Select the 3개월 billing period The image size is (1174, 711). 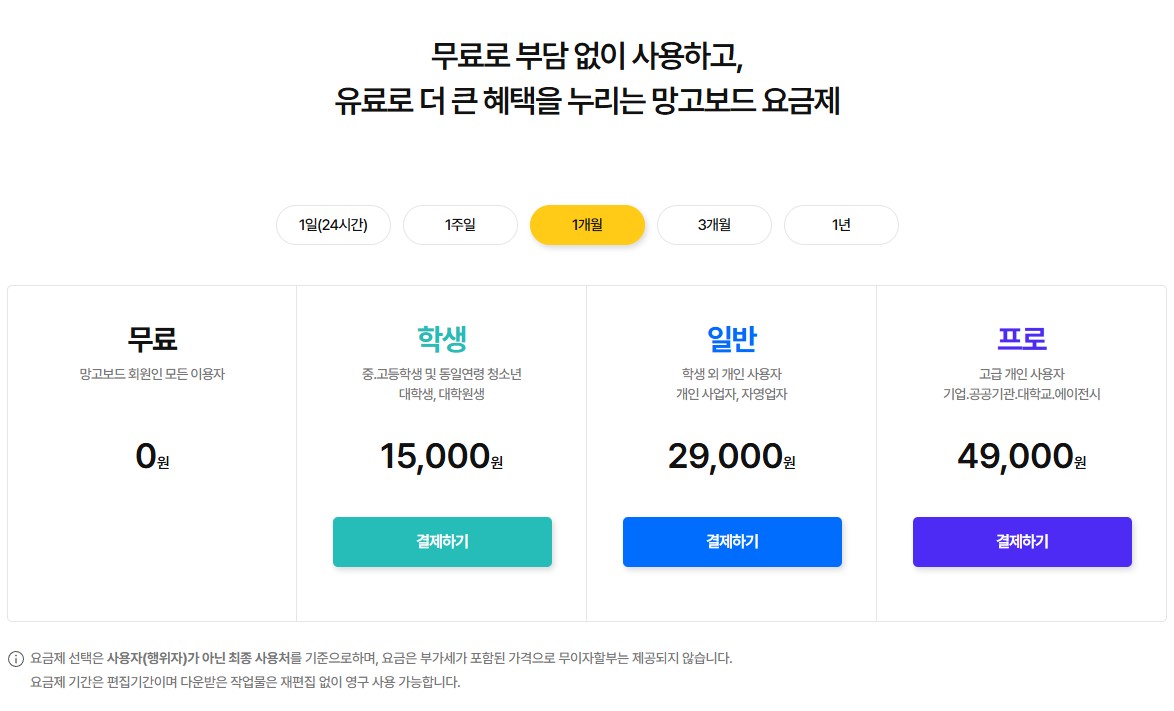[714, 225]
